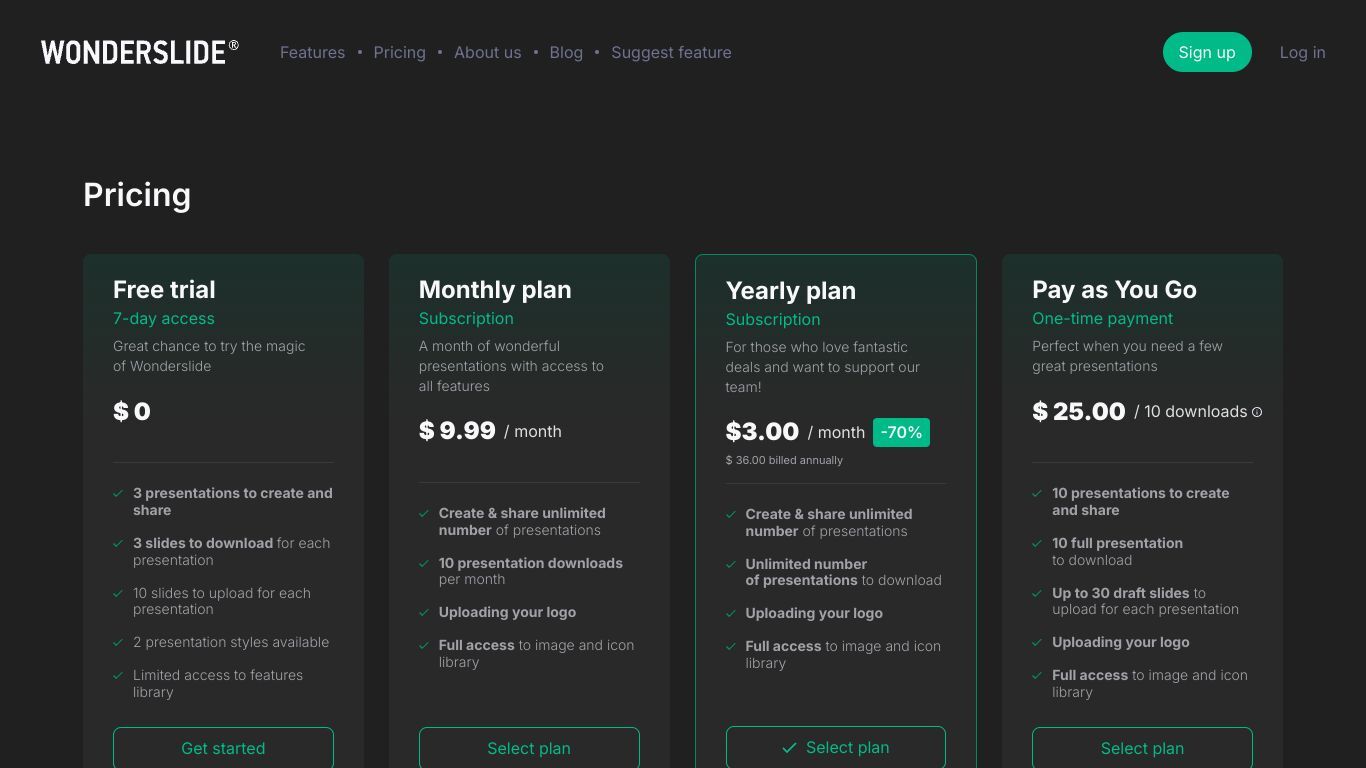Click Get started on Free trial
The height and width of the screenshot is (768, 1366).
(223, 748)
